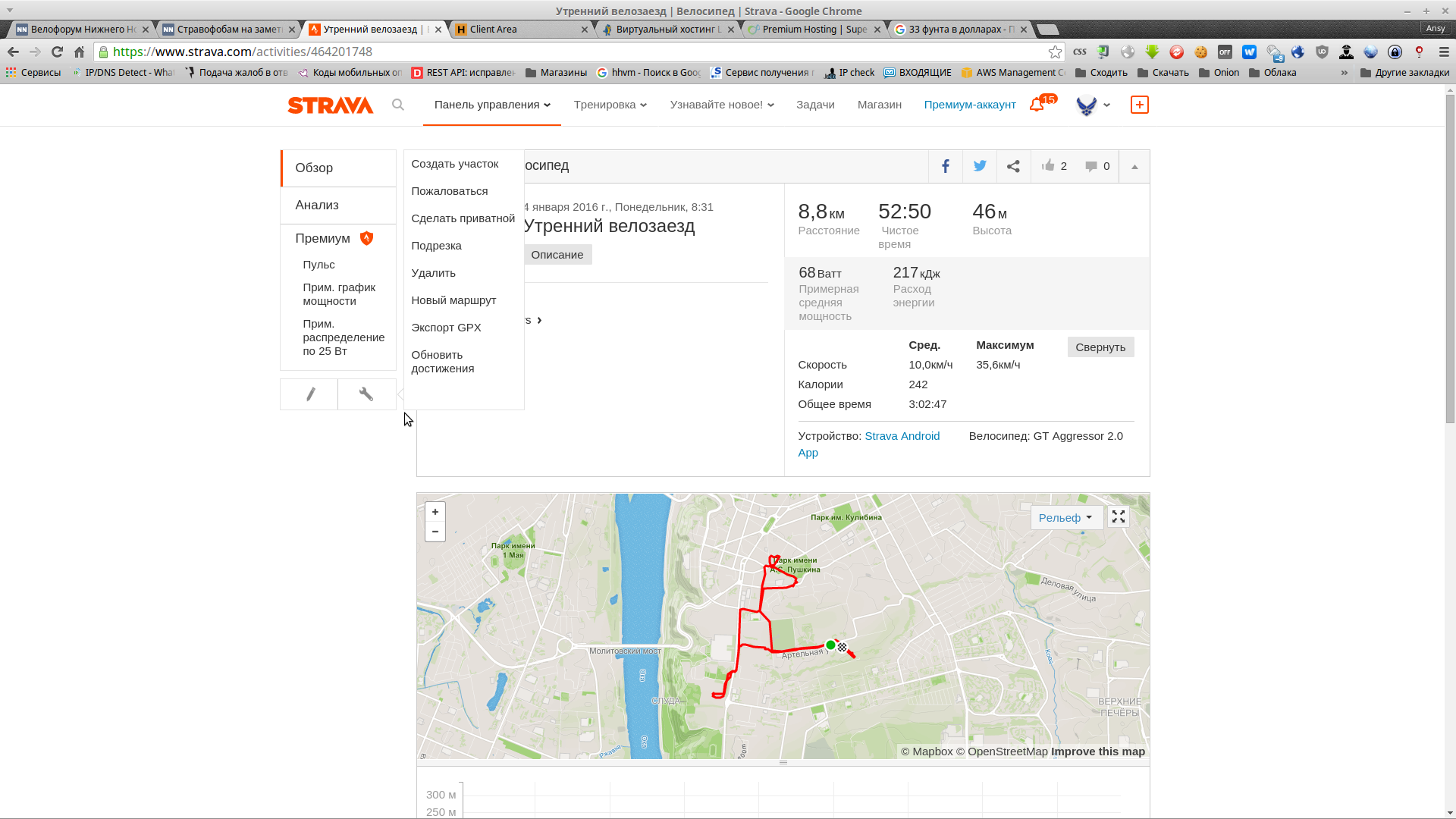
Task: Choose Экспорт GPX from menu
Action: [x=447, y=328]
